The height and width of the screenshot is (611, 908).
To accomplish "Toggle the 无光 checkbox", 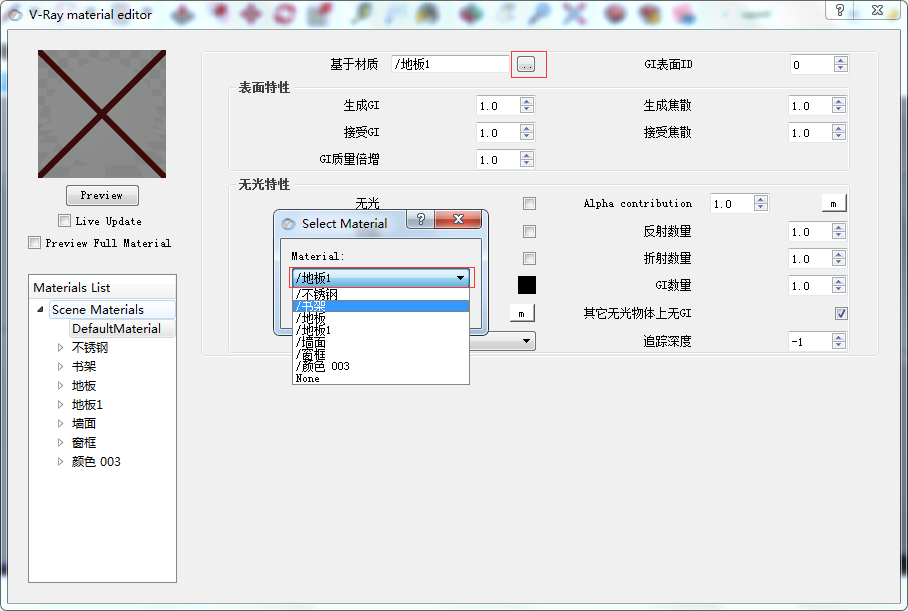I will pyautogui.click(x=529, y=203).
